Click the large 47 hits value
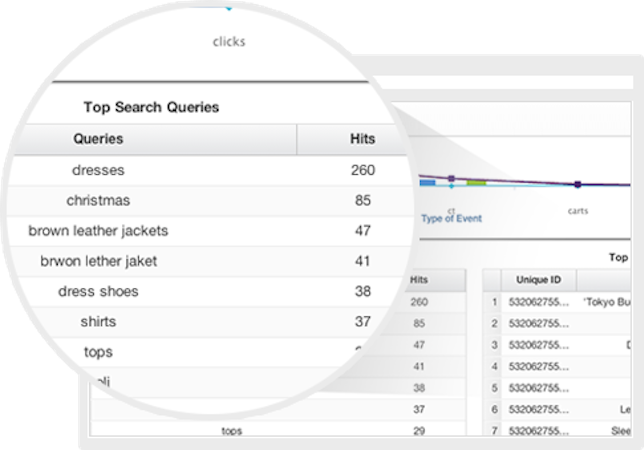This screenshot has width=644, height=450. click(x=363, y=231)
